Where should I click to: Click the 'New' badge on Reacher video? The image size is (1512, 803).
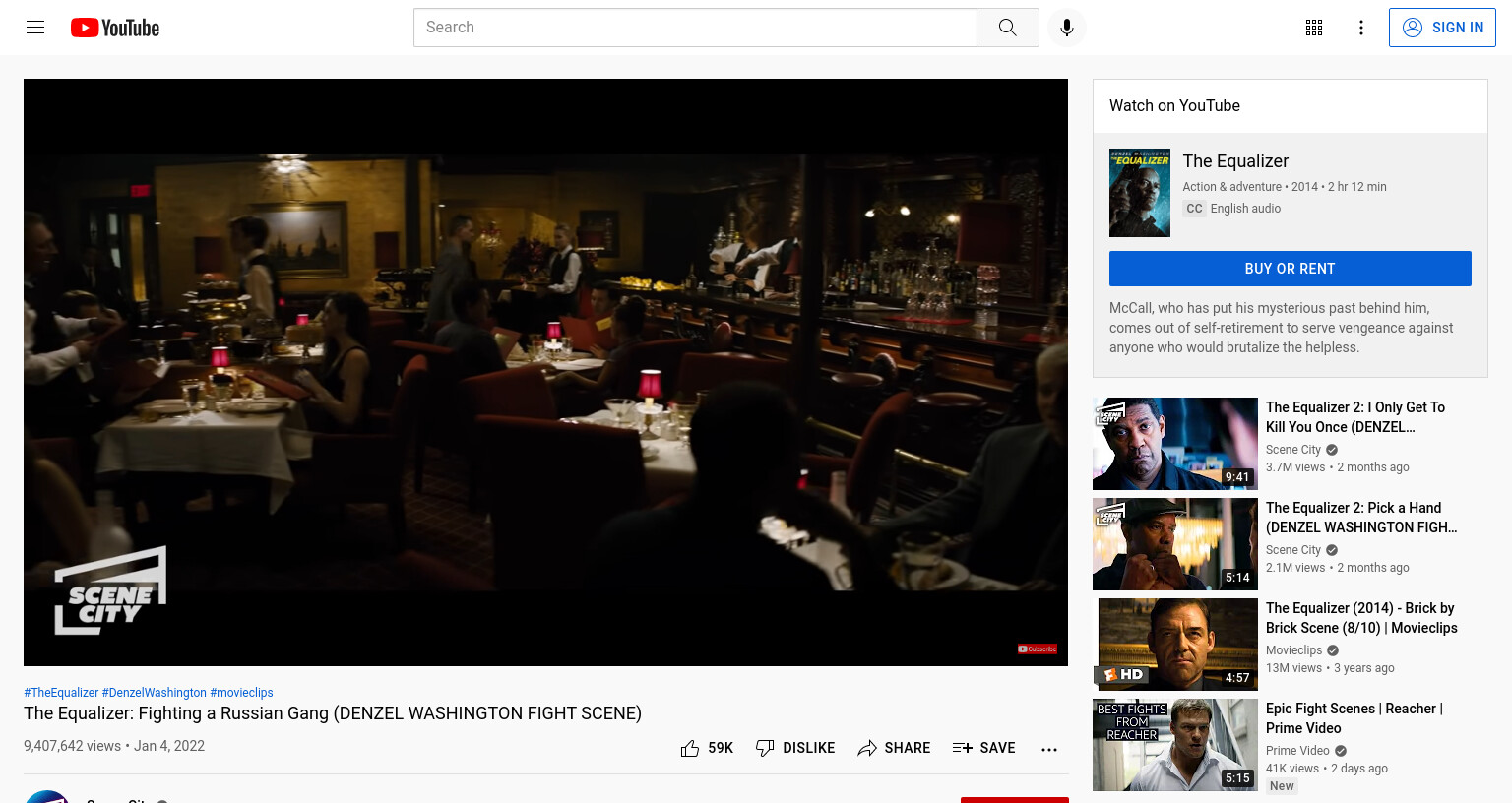tap(1282, 786)
